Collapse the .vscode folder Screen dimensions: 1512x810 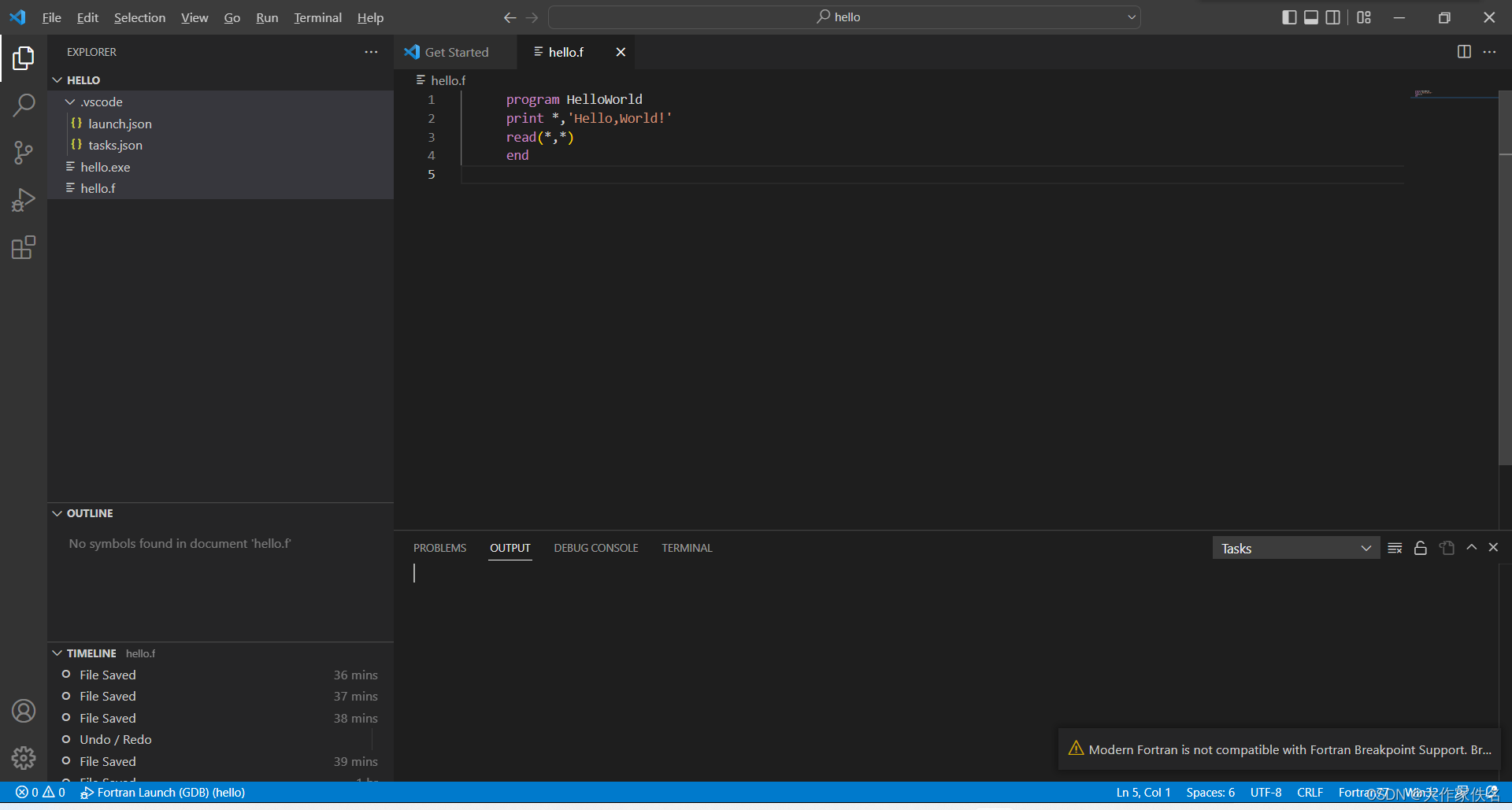[x=220, y=102]
